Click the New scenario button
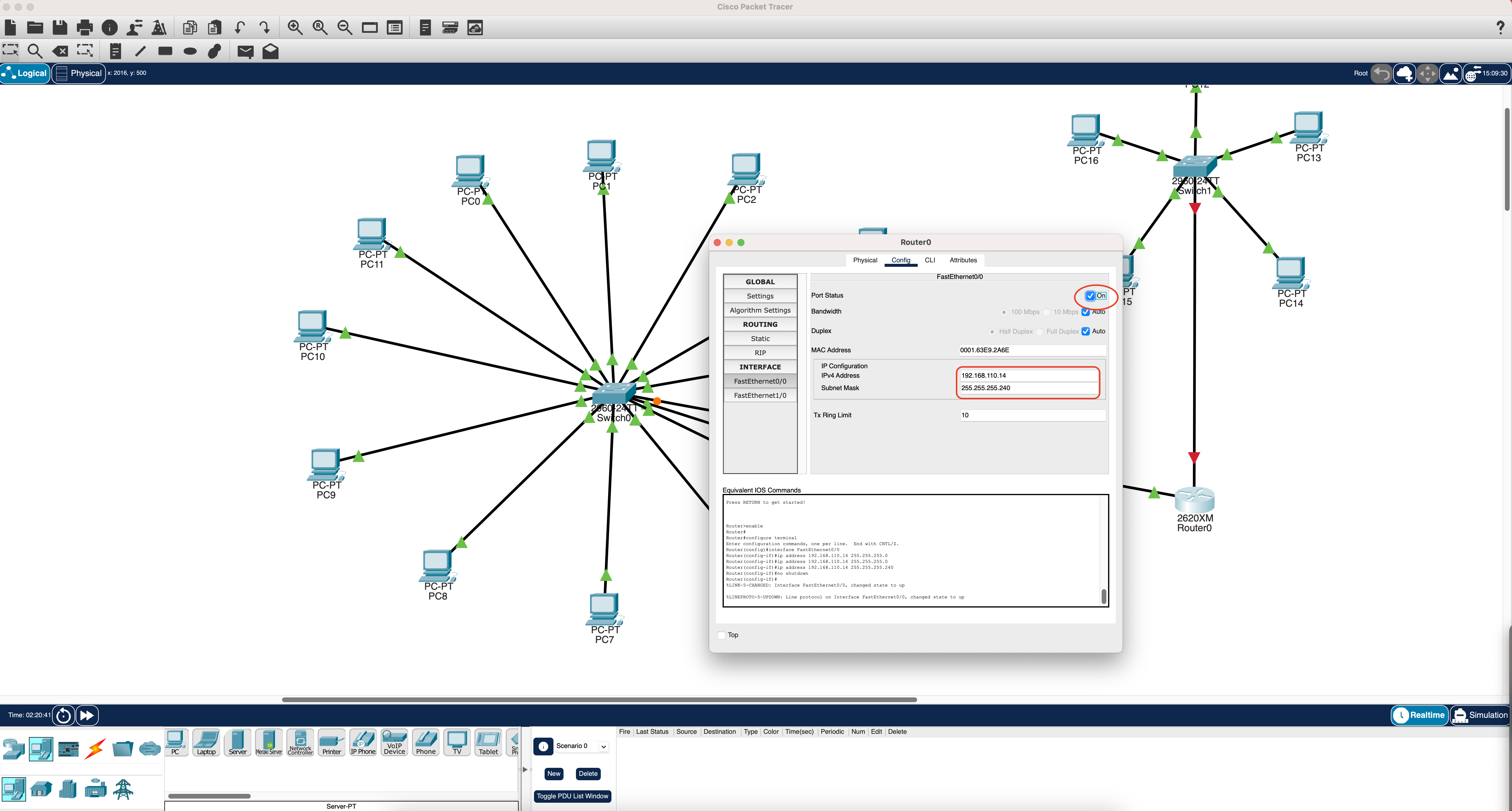Screen dimensions: 1512x811 click(x=553, y=774)
